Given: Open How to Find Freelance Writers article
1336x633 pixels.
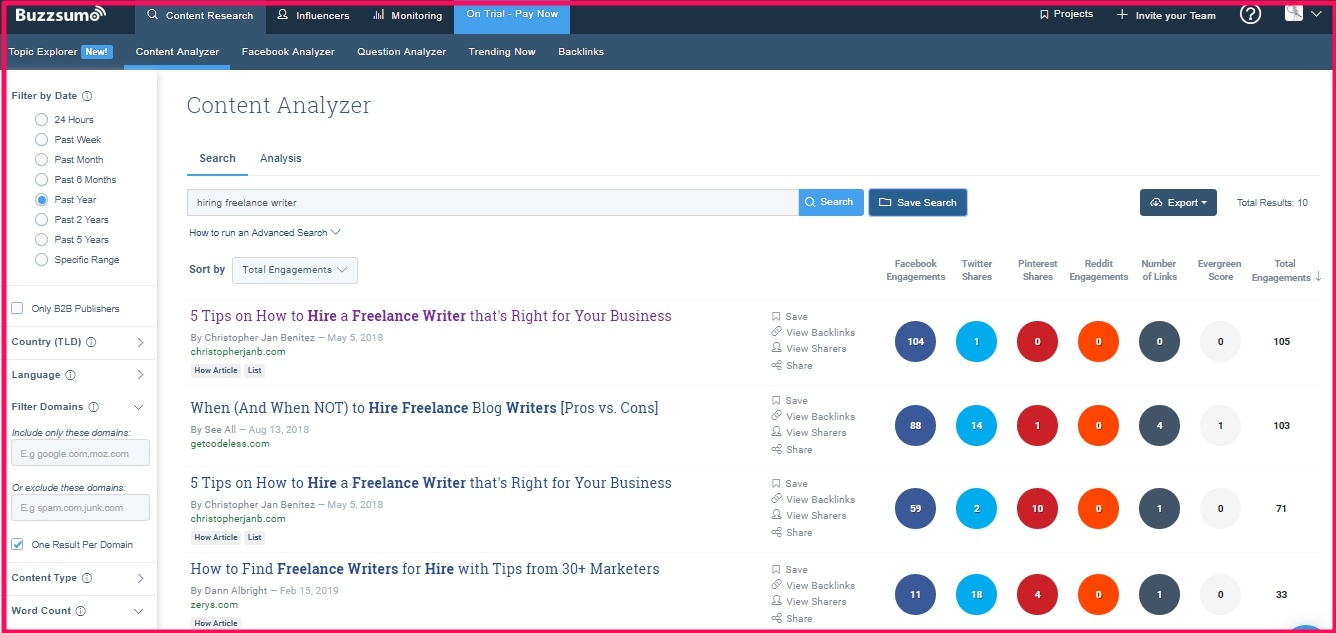Looking at the screenshot, I should (x=425, y=569).
